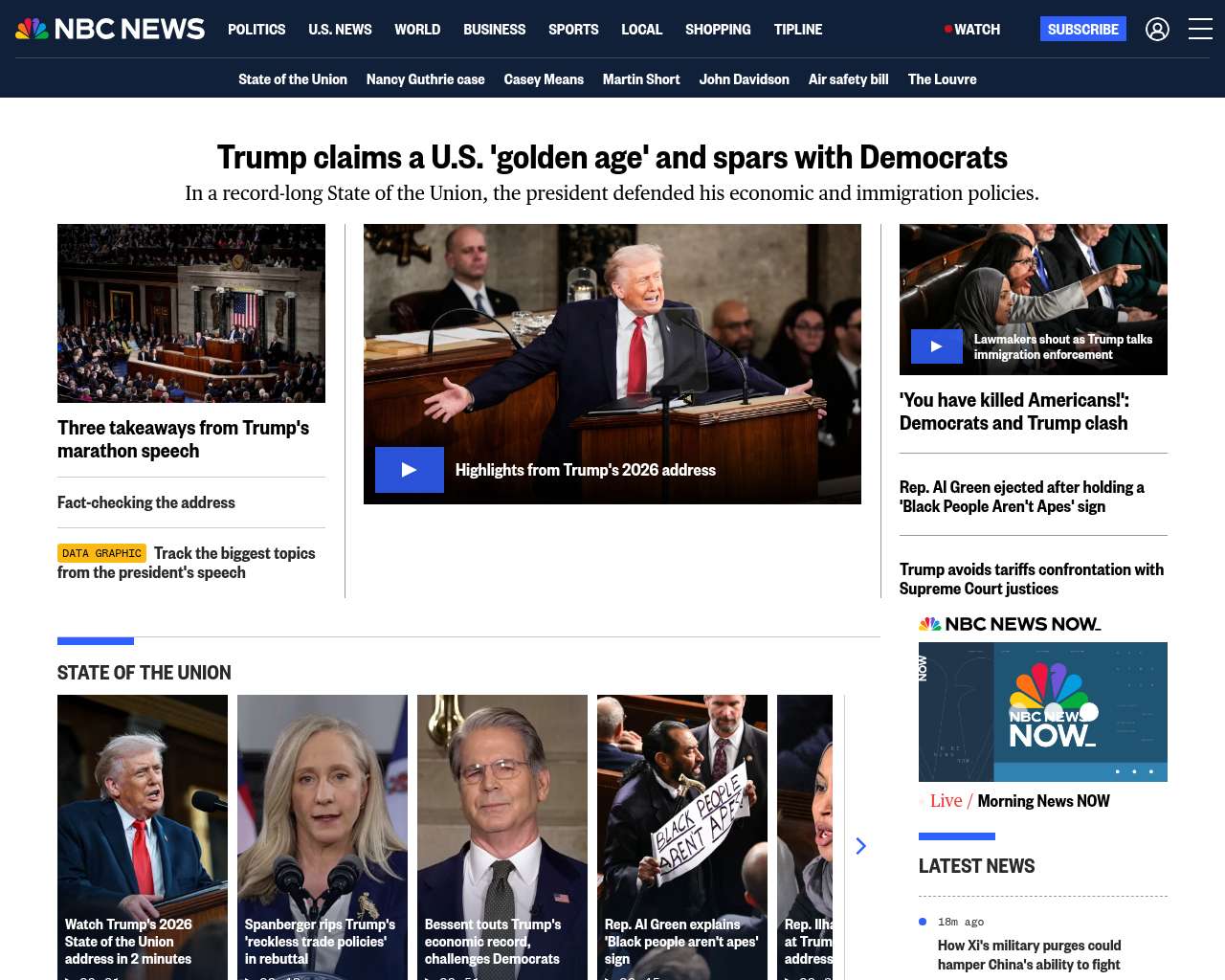This screenshot has width=1225, height=980.
Task: Advance the State of the Union carousel
Action: pos(860,846)
